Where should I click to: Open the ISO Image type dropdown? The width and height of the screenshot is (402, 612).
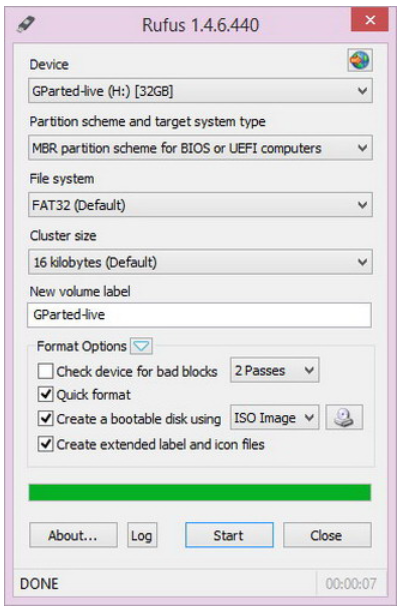(274, 418)
